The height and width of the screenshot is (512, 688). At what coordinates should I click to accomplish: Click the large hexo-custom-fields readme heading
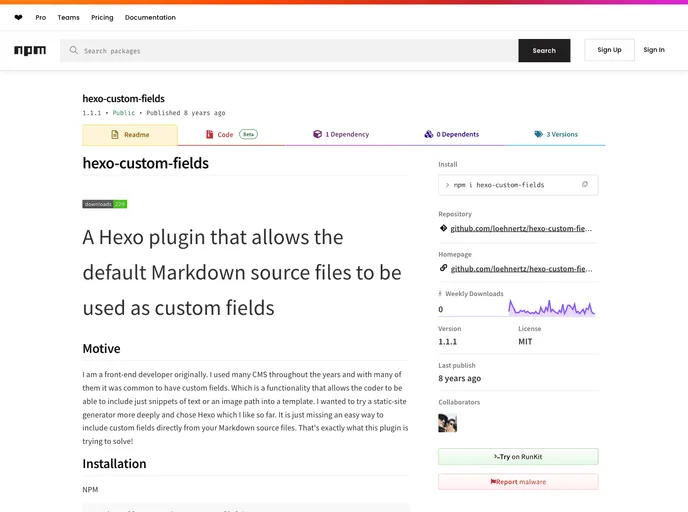point(146,163)
